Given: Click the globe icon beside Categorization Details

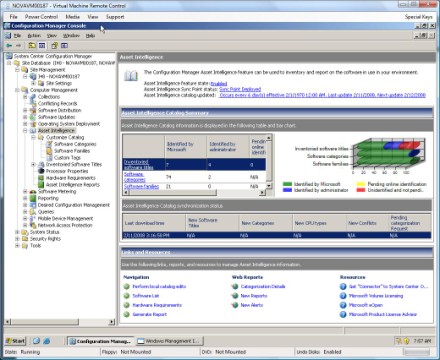Looking at the screenshot, I should 235,286.
